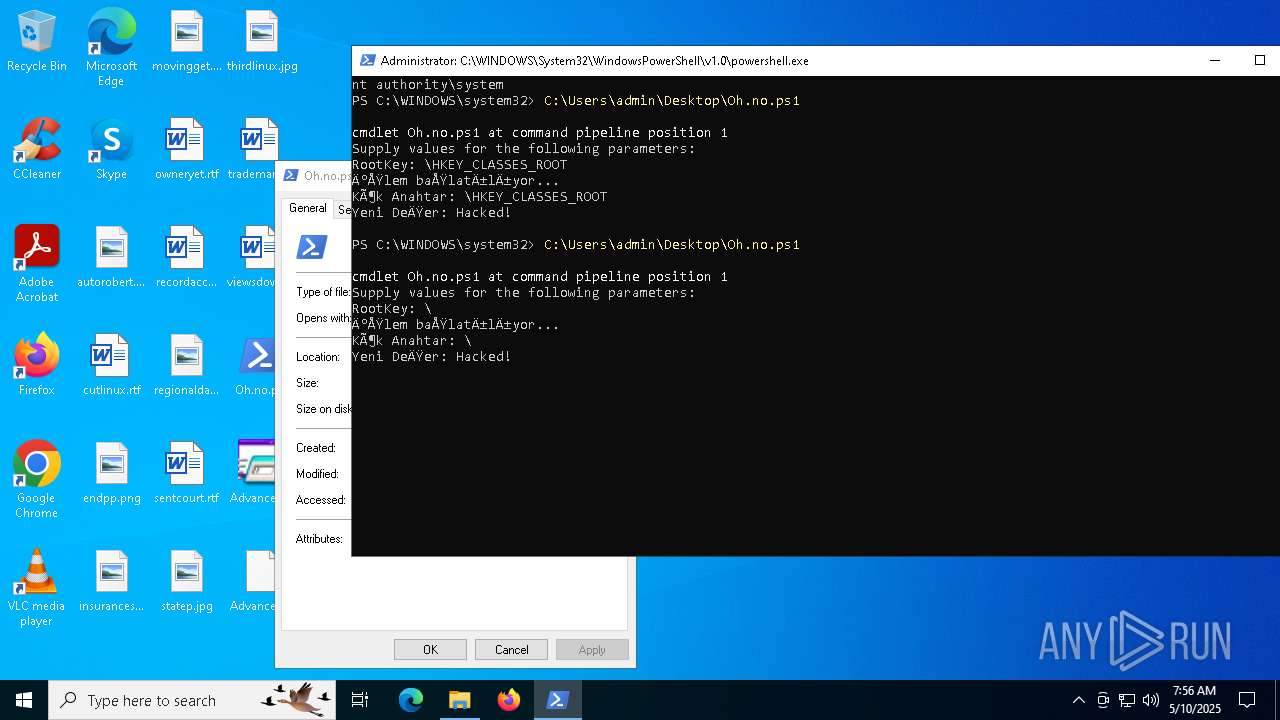Select trademar document on desktop
The height and width of the screenshot is (720, 1280).
click(252, 150)
